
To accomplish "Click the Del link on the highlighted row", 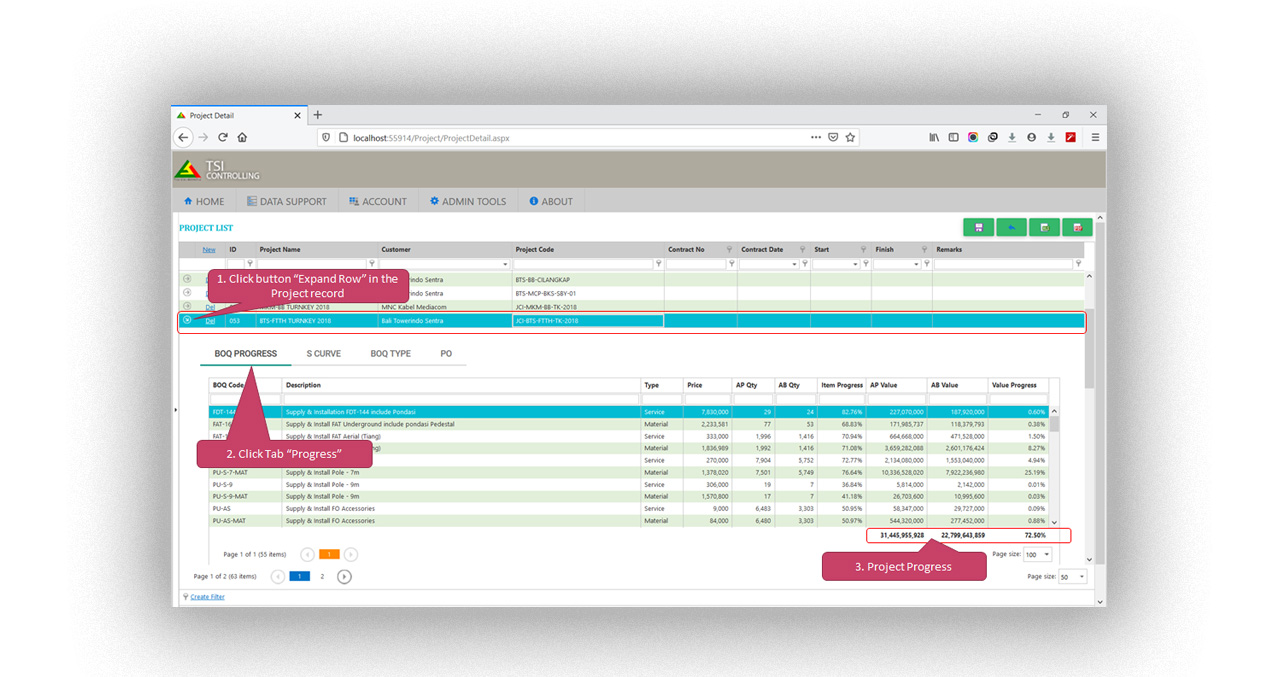I will [x=210, y=320].
